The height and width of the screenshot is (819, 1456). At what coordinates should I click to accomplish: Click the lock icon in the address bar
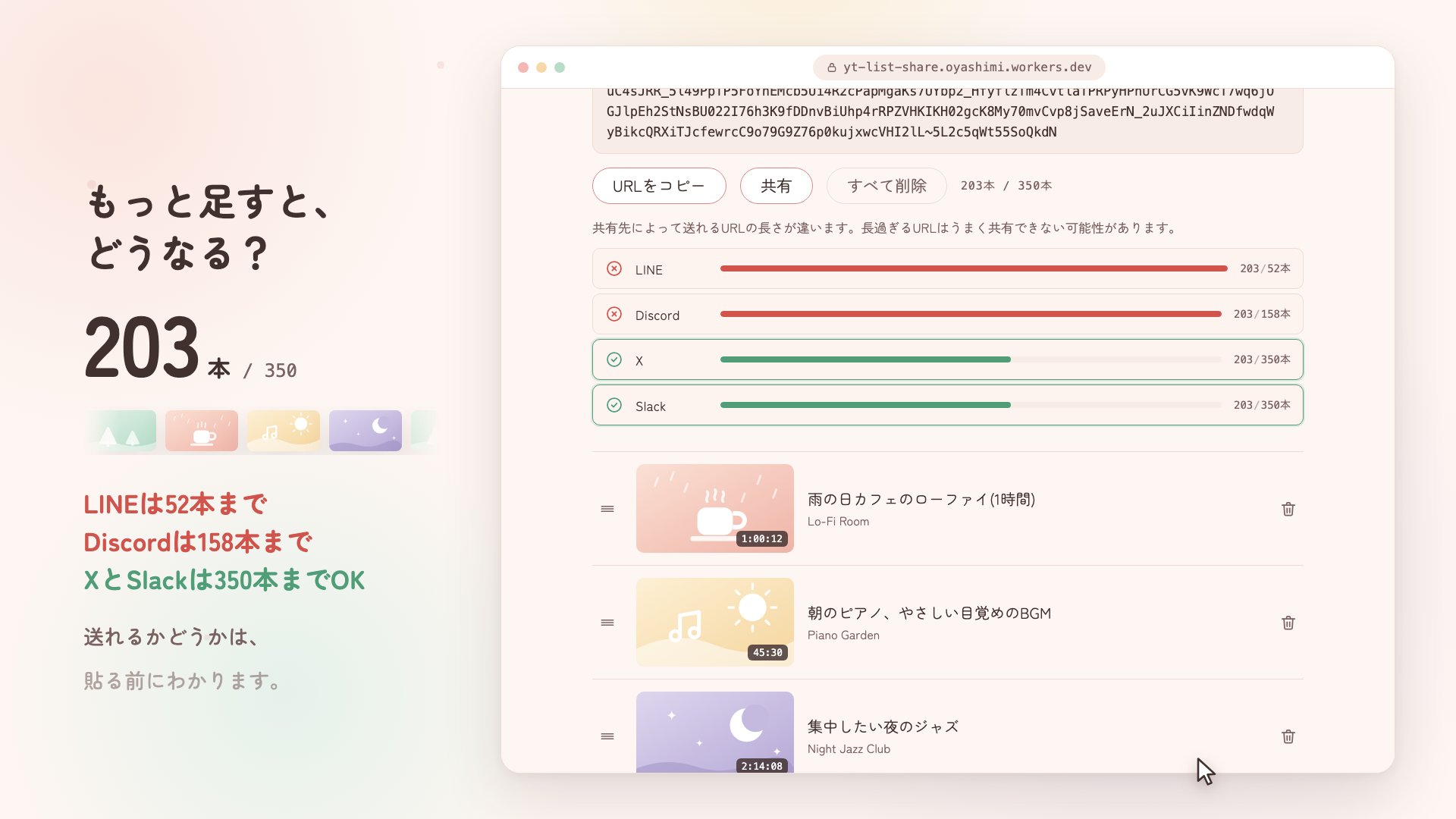(832, 67)
